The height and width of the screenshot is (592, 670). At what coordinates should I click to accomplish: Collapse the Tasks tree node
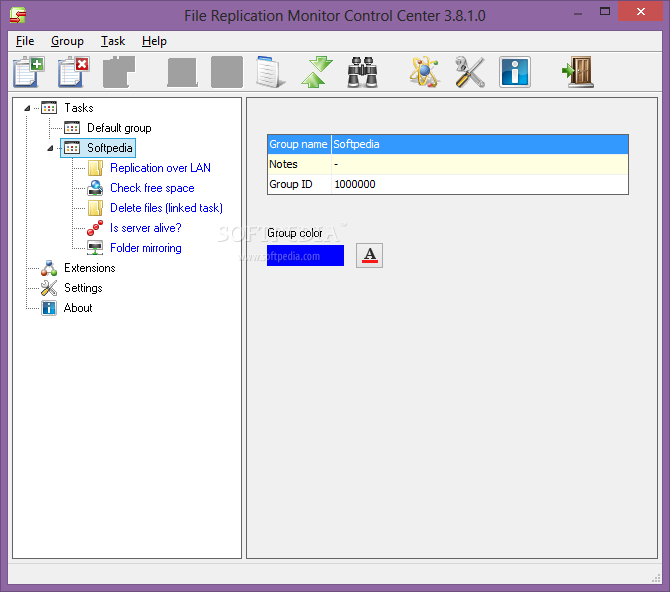(x=27, y=108)
